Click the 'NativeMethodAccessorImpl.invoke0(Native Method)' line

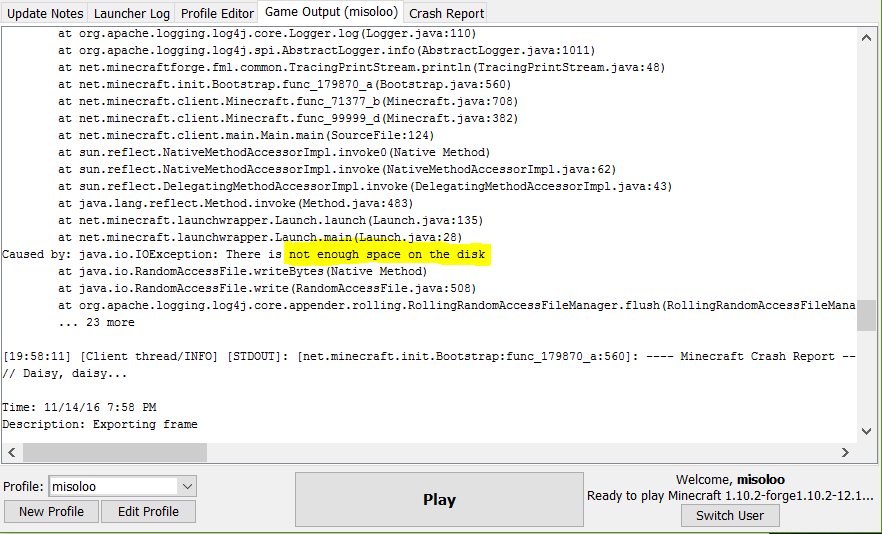(274, 152)
